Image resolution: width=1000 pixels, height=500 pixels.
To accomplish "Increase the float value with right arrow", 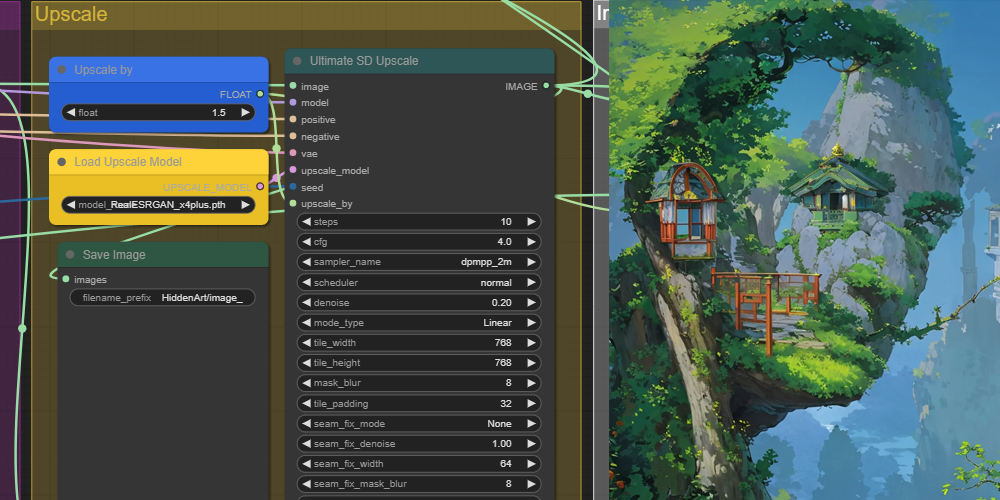I will click(246, 112).
